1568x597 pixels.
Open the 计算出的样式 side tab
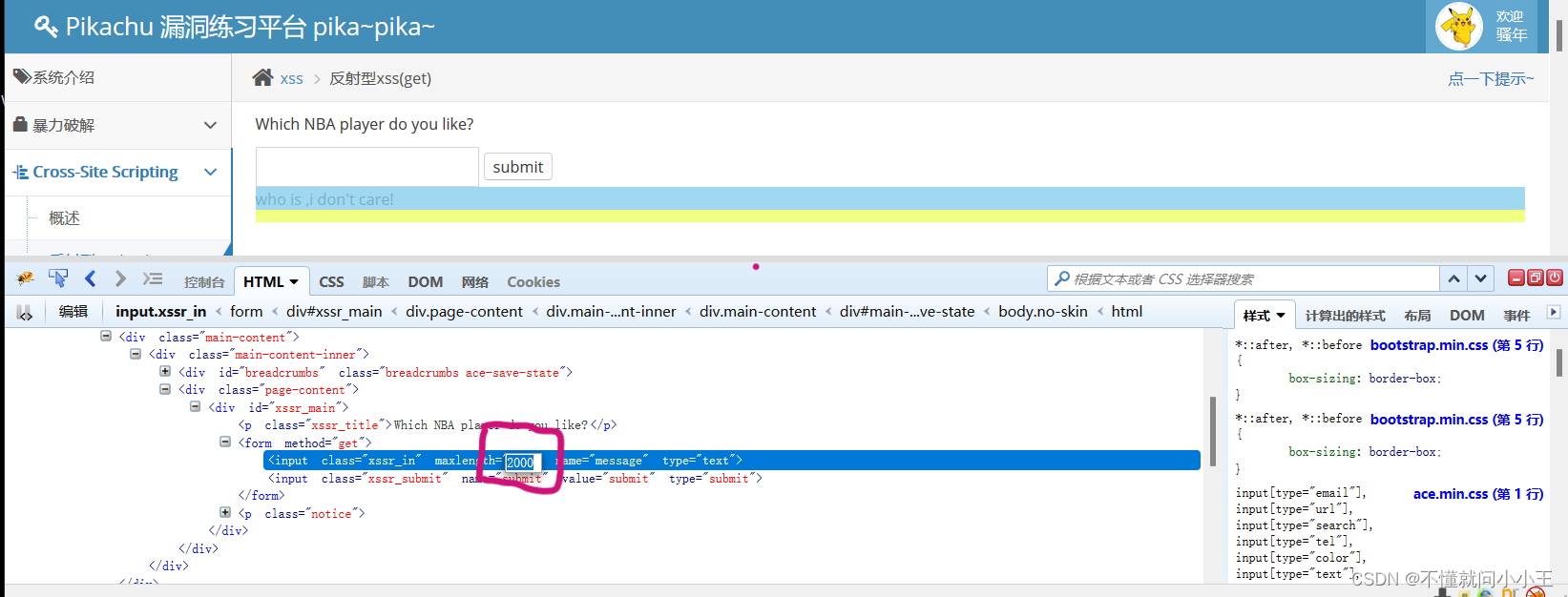point(1345,315)
